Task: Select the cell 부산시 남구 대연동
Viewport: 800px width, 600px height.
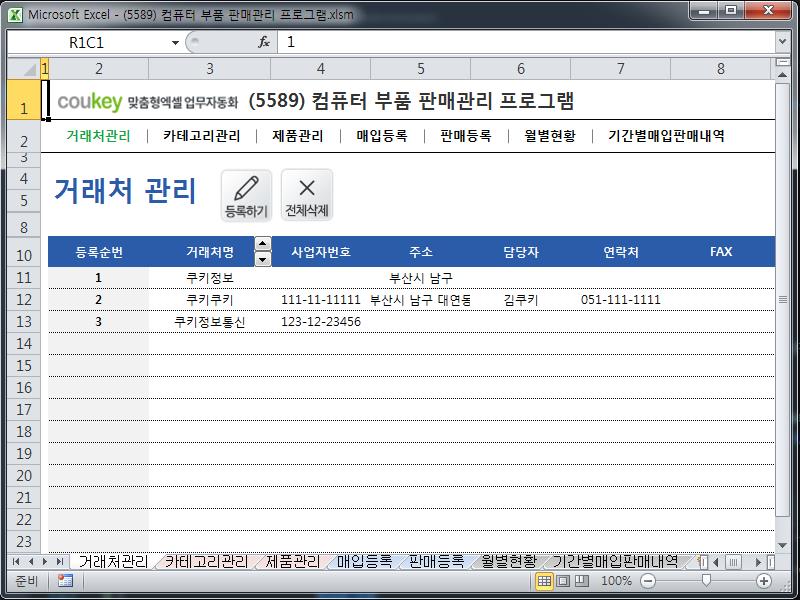Action: tap(420, 299)
